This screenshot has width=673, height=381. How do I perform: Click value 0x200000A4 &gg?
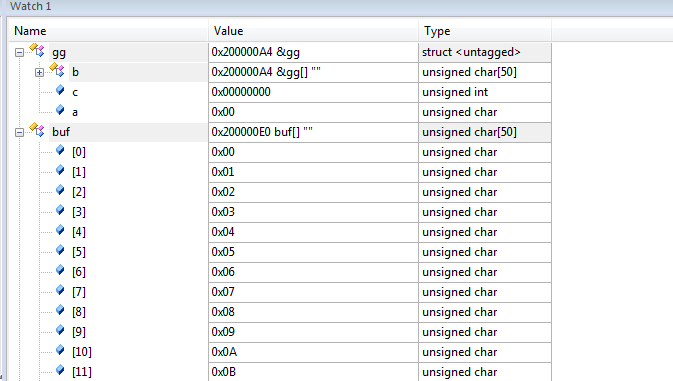pyautogui.click(x=256, y=52)
